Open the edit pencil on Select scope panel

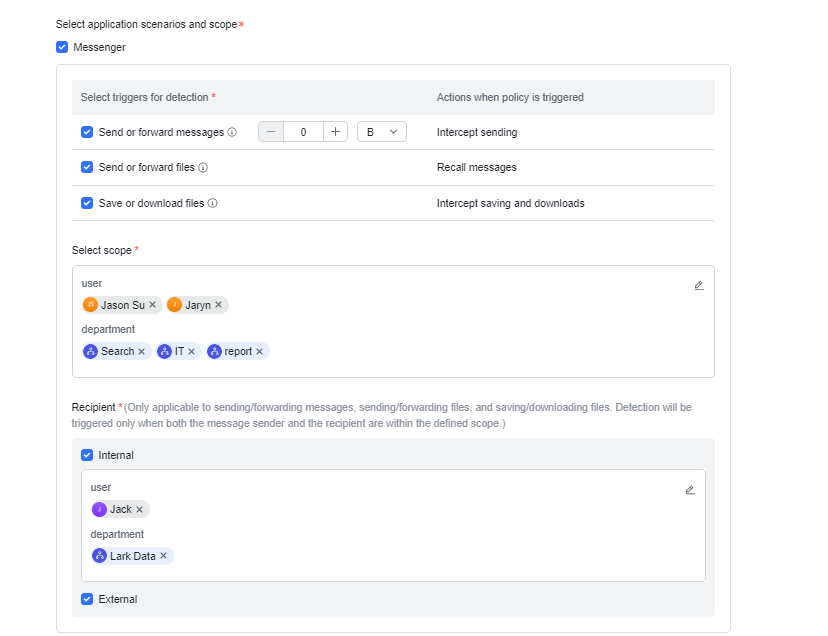[699, 285]
